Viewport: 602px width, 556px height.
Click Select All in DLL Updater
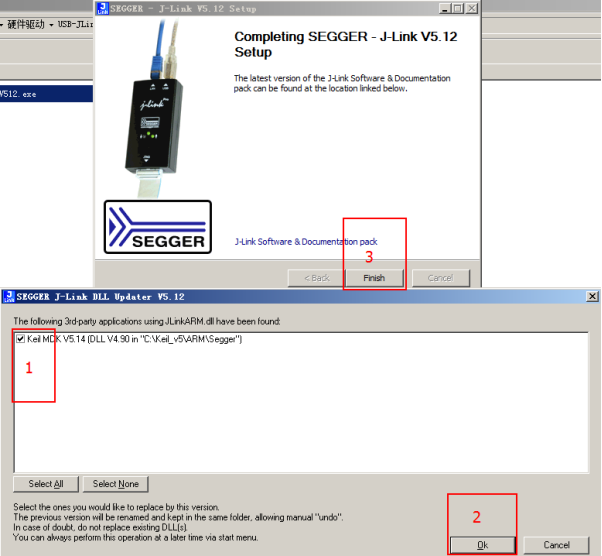coord(46,484)
